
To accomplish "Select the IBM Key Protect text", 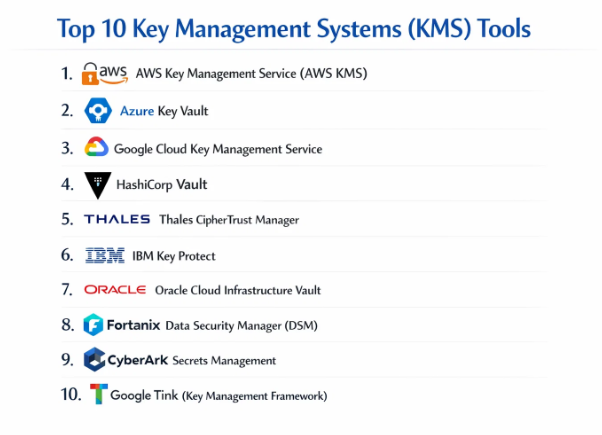I will [174, 256].
